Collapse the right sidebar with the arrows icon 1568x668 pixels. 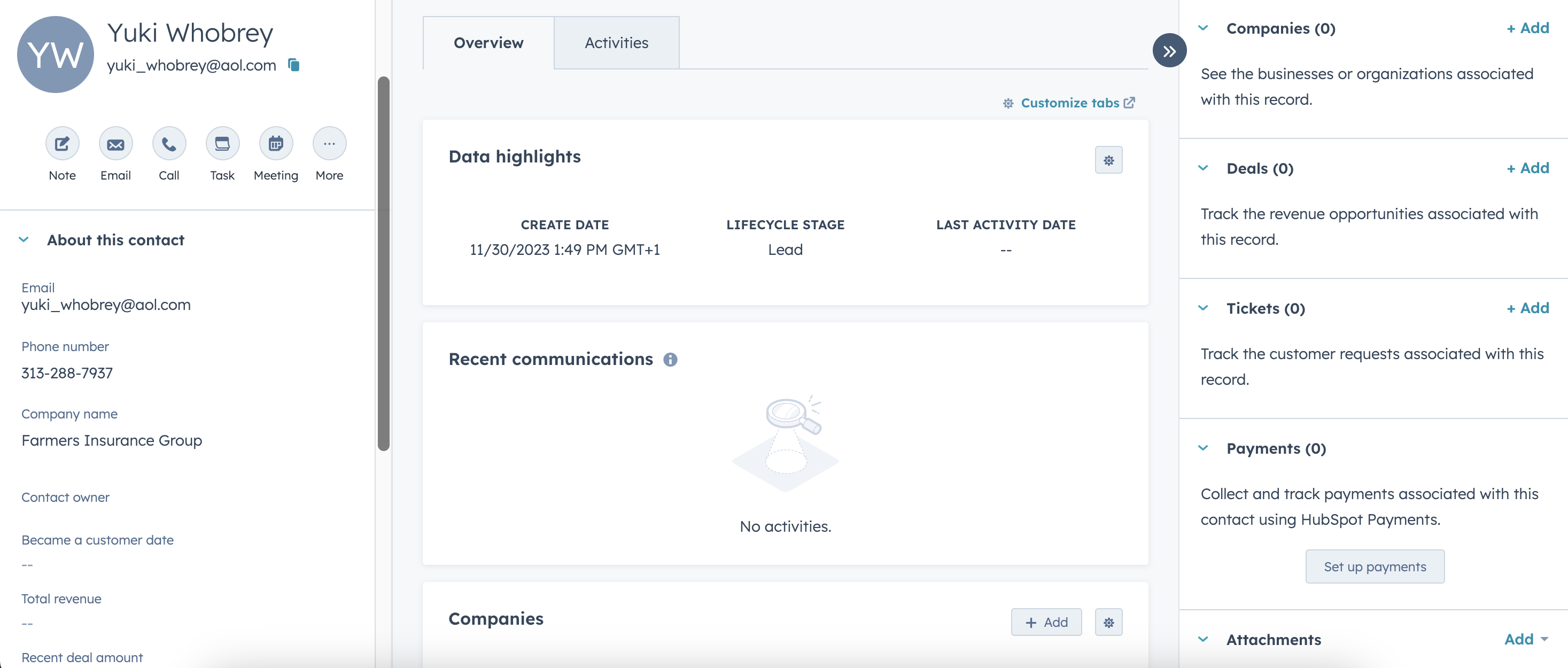(1169, 51)
